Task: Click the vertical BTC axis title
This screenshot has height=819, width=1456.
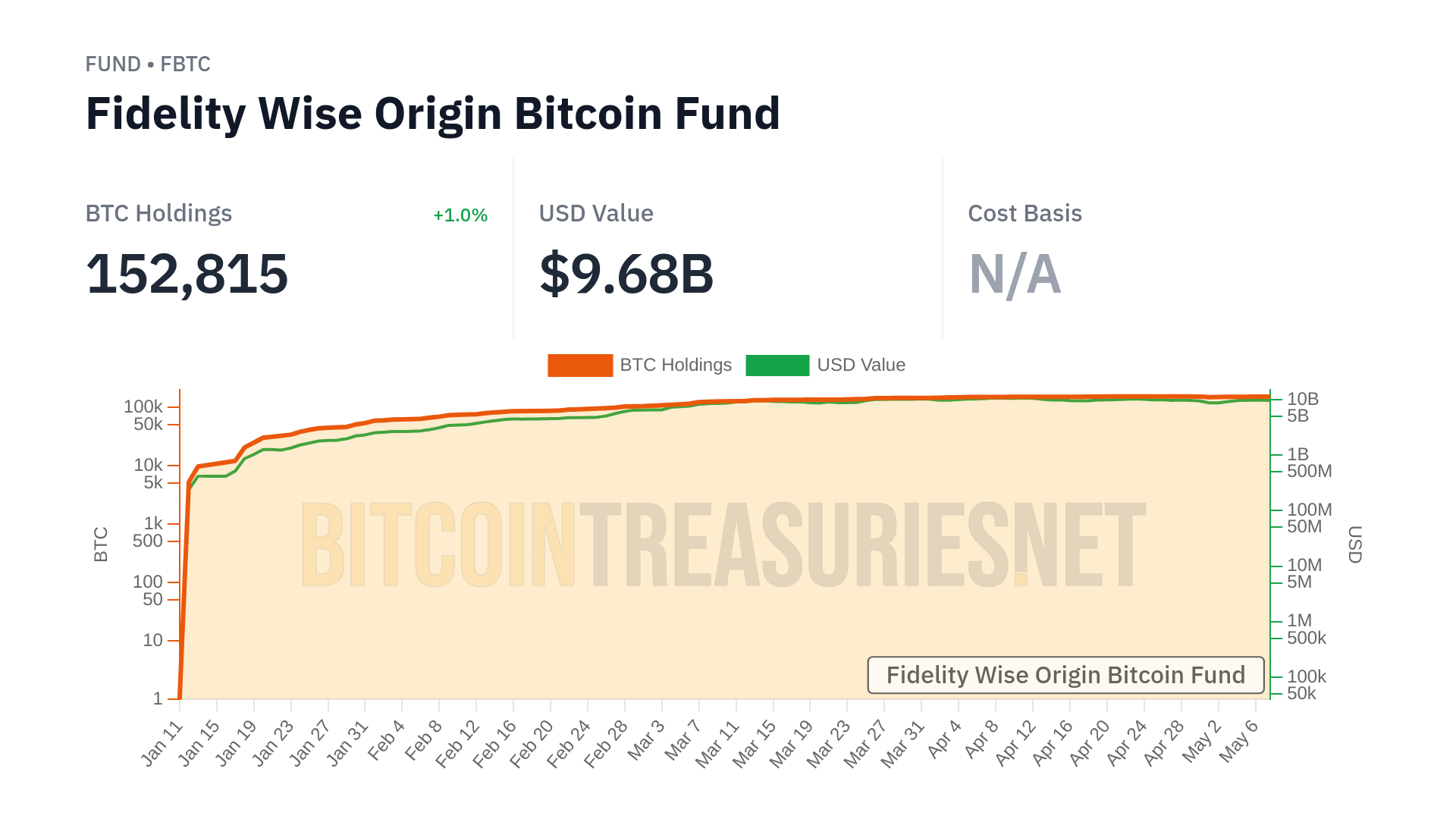Action: [101, 544]
